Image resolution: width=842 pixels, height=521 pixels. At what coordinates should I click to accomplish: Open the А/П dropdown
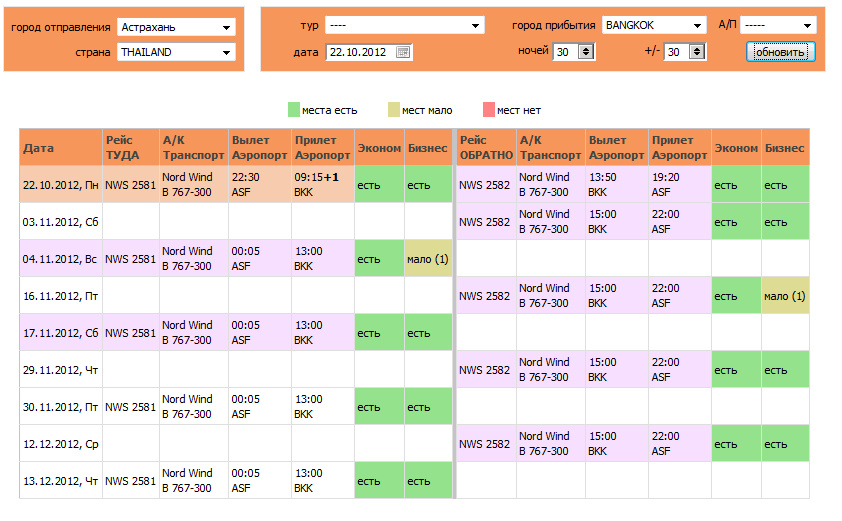click(807, 25)
